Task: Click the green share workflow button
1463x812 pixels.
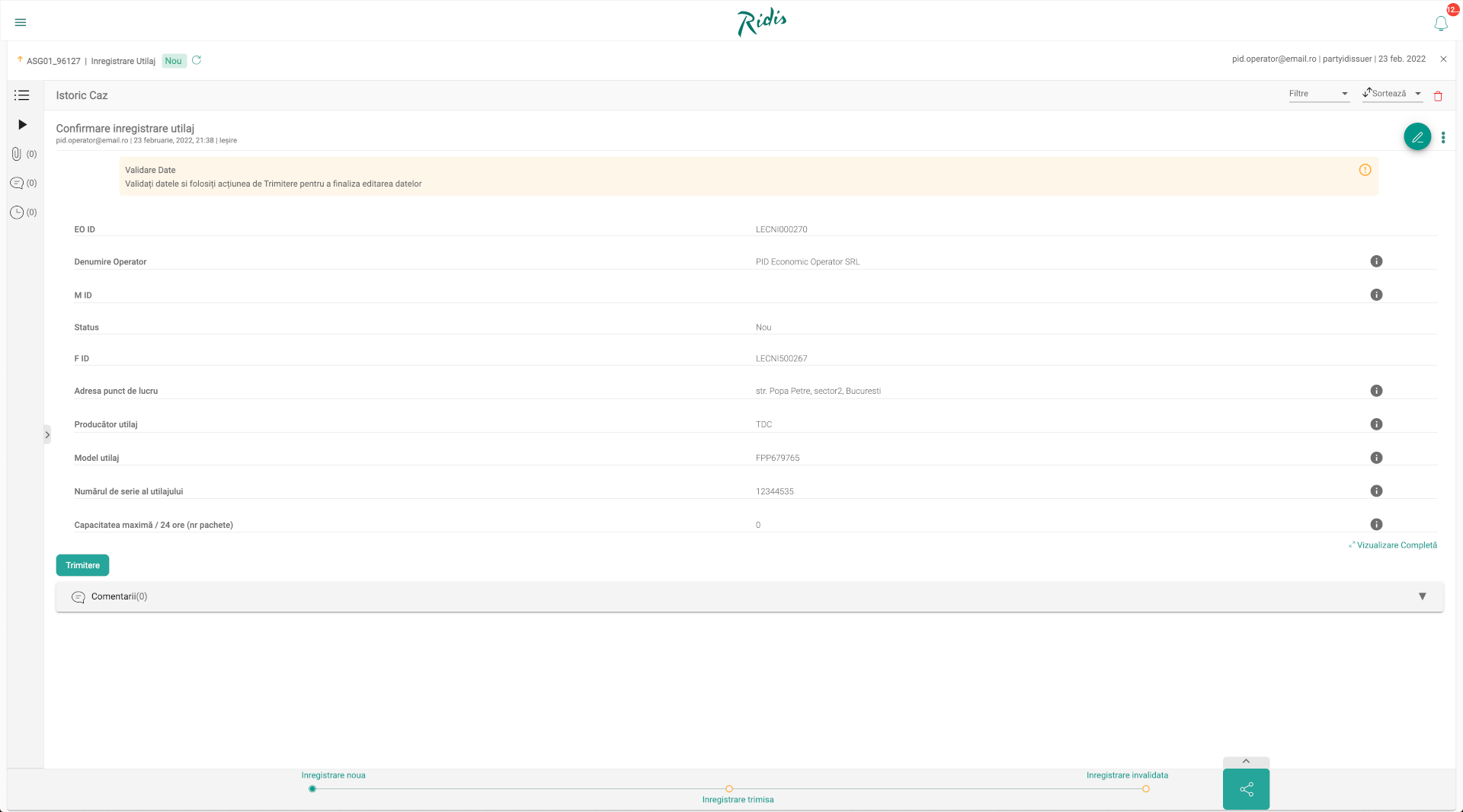Action: pos(1246,789)
